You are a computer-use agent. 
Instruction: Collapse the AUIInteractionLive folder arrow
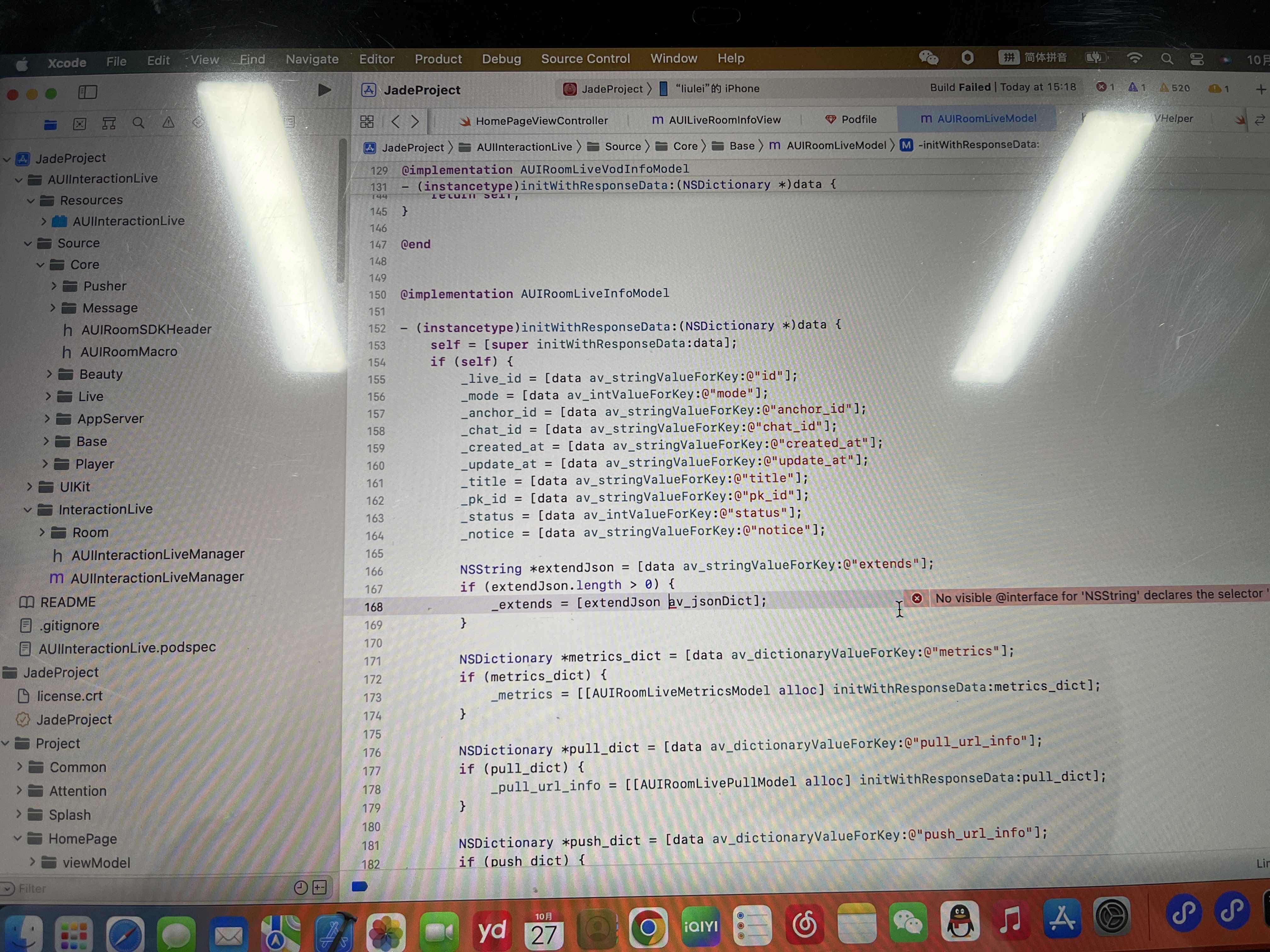pos(18,180)
